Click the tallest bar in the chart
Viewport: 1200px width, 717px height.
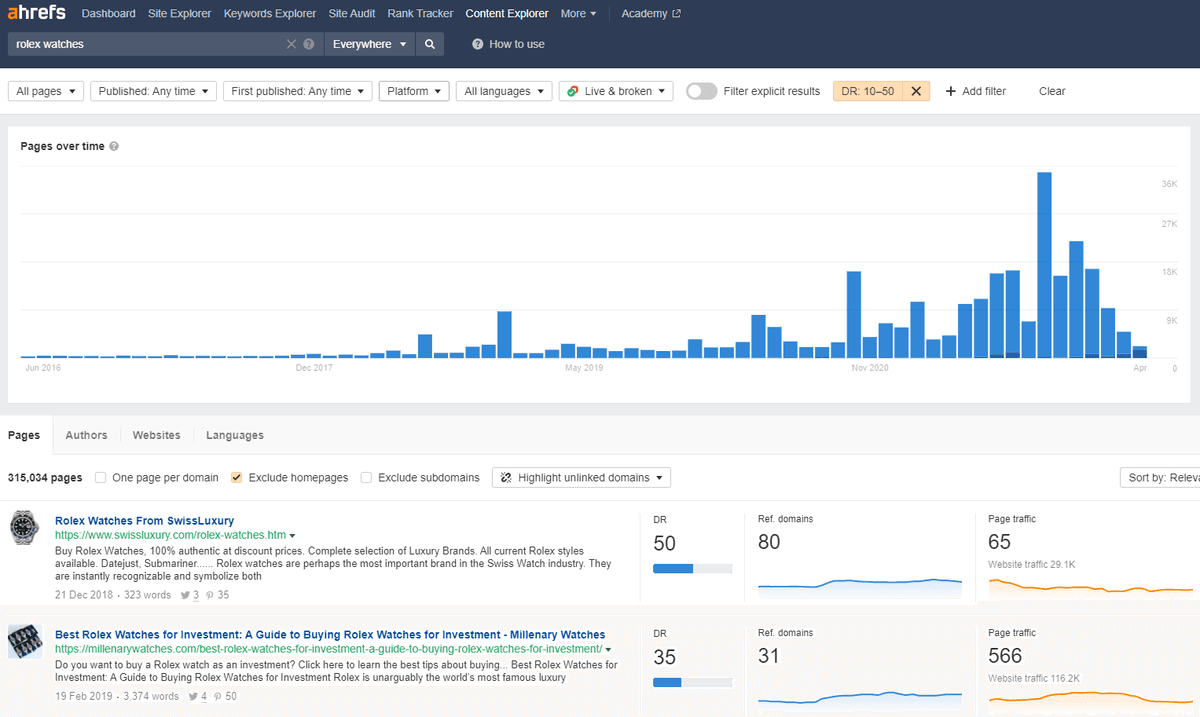point(1044,265)
